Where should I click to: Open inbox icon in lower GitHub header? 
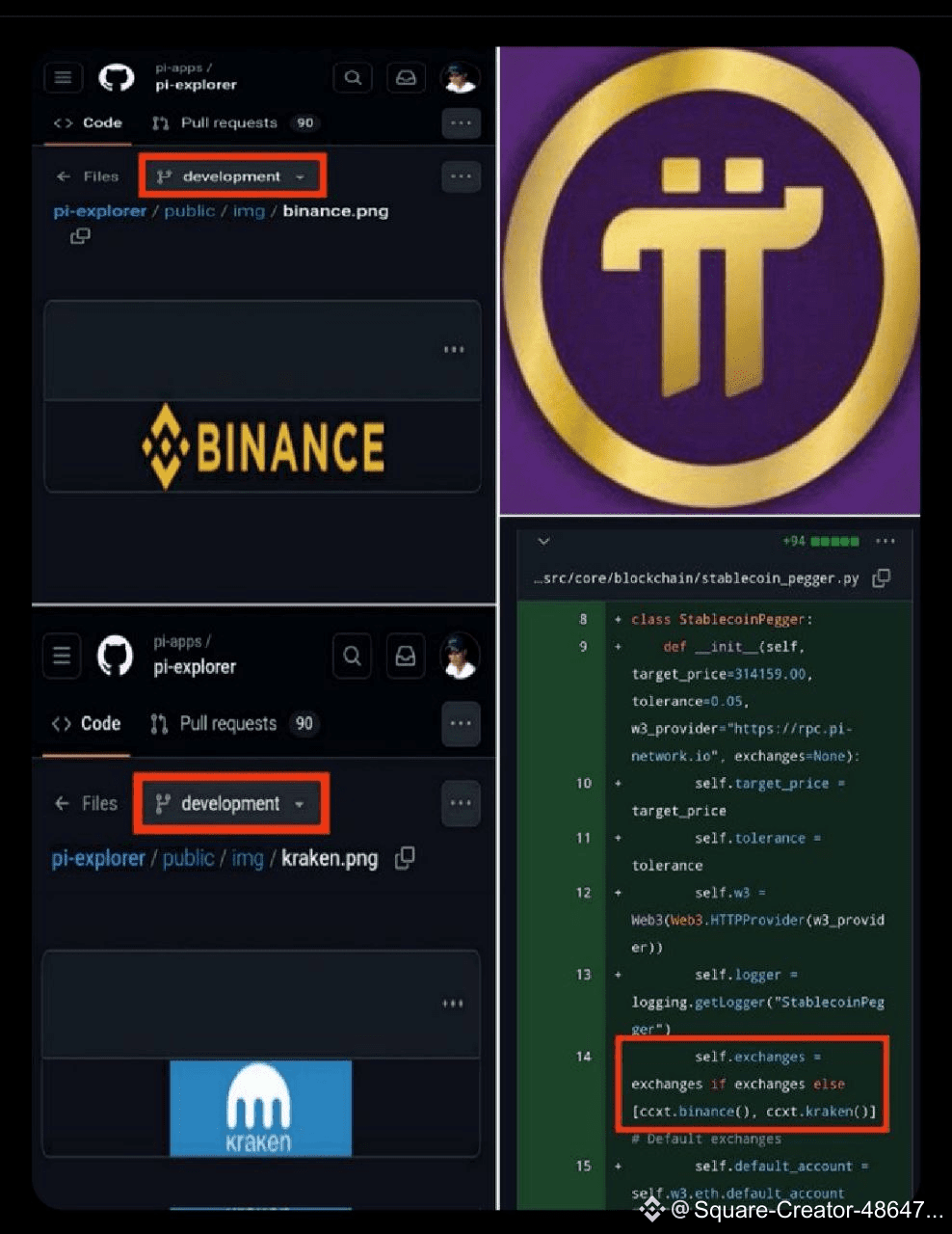(x=406, y=656)
